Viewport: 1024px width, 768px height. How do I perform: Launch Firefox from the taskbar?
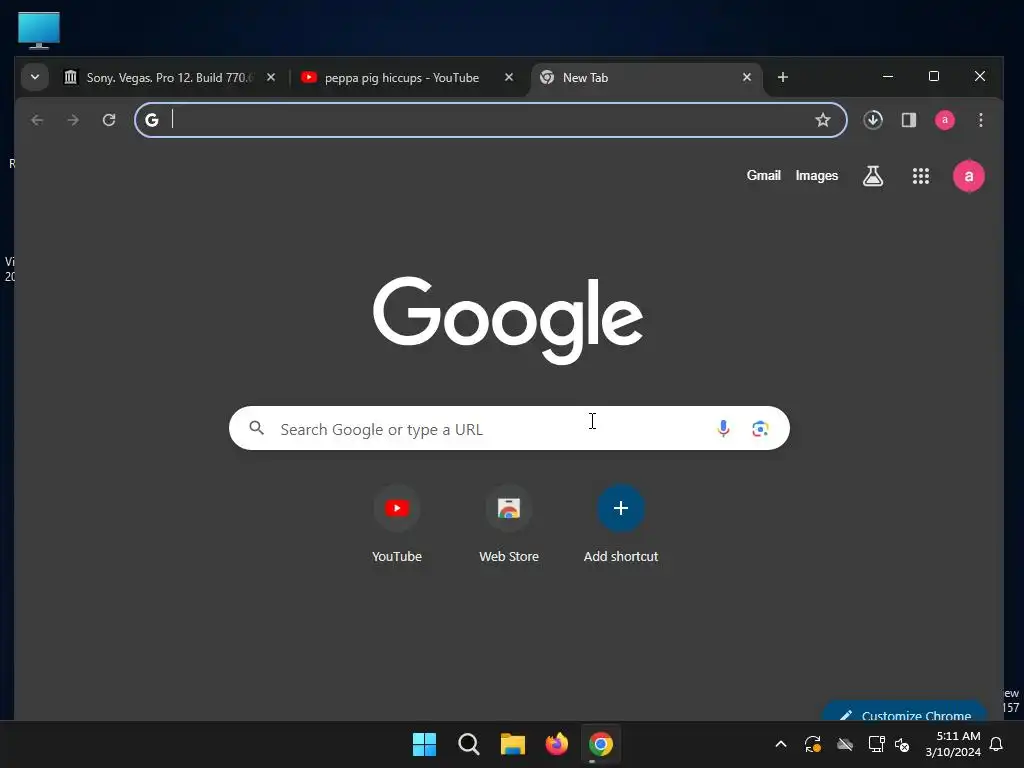[x=556, y=744]
